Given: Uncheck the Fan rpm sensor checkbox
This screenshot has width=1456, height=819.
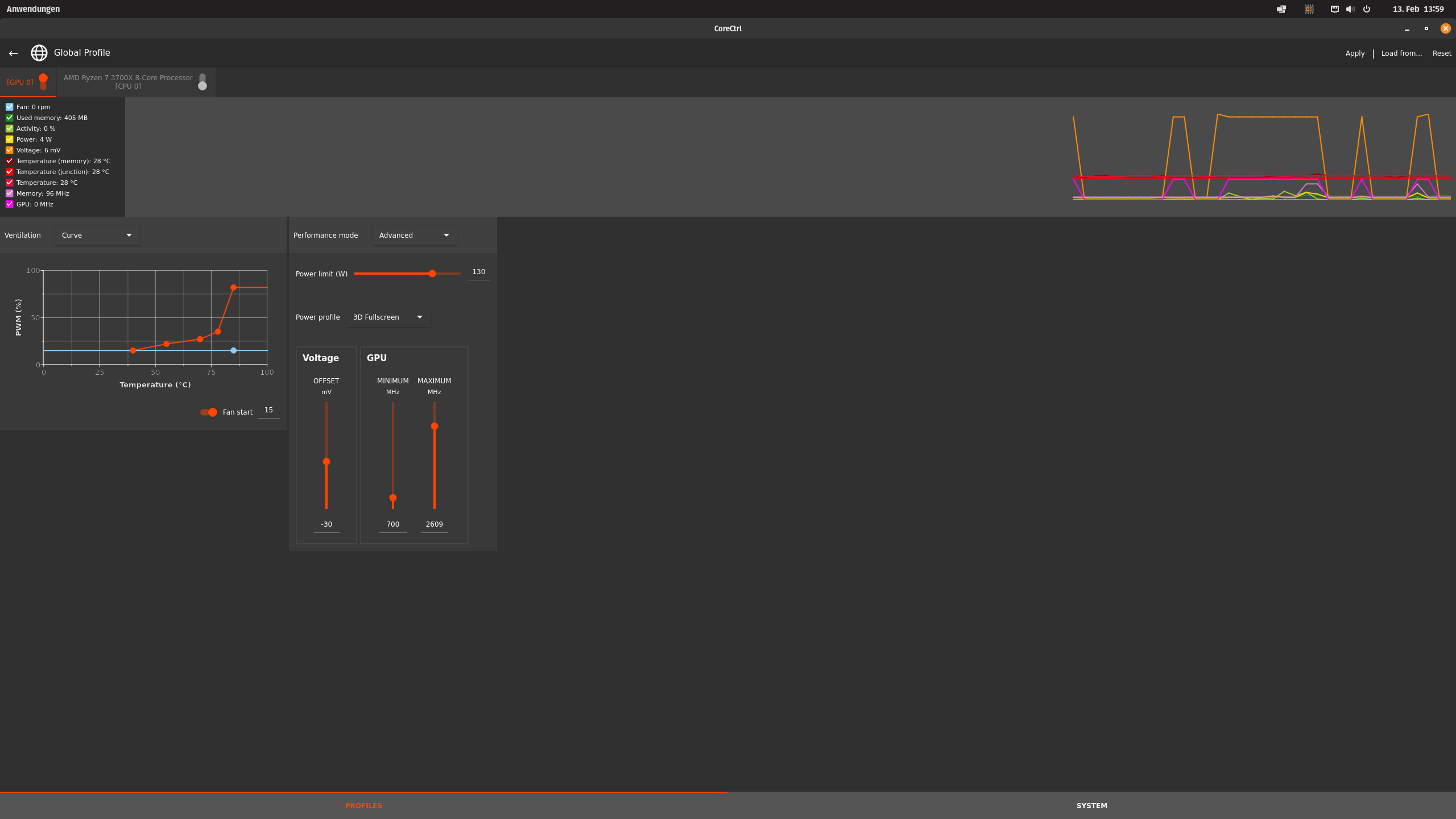Looking at the screenshot, I should (x=10, y=107).
